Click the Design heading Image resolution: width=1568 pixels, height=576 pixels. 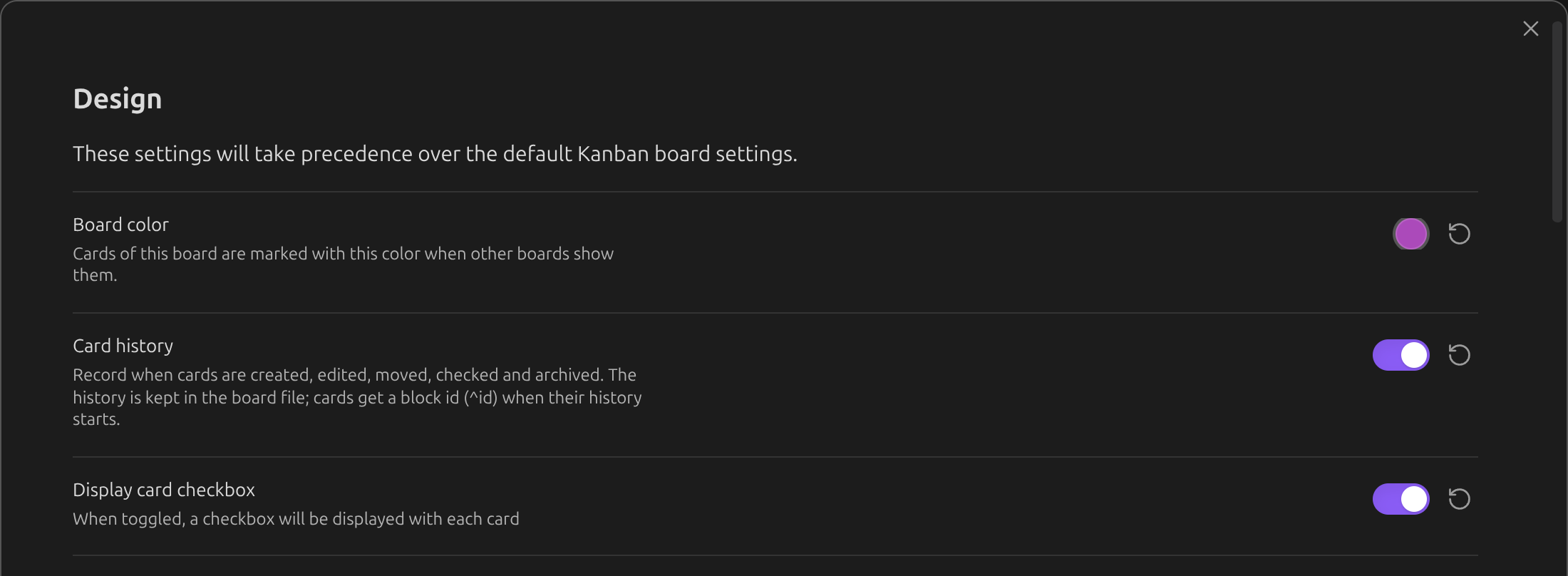(118, 98)
